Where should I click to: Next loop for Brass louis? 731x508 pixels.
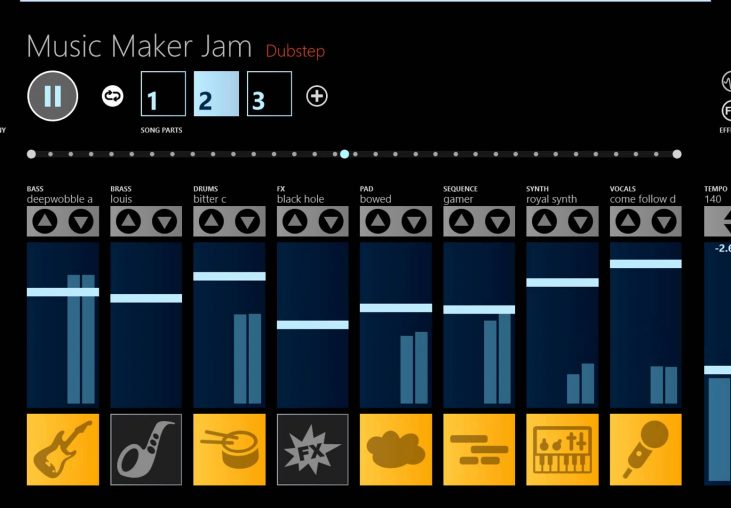pos(165,221)
